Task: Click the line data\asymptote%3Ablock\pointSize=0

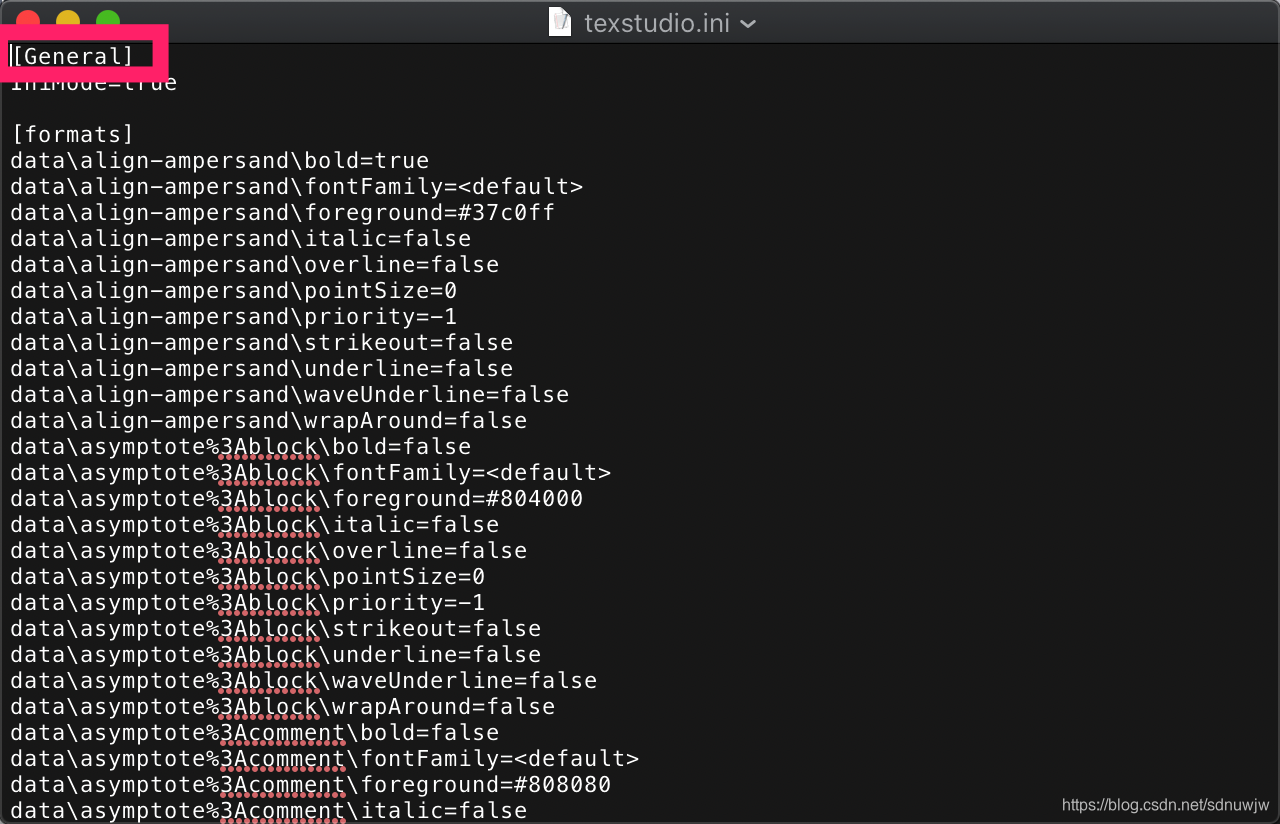Action: 248,577
